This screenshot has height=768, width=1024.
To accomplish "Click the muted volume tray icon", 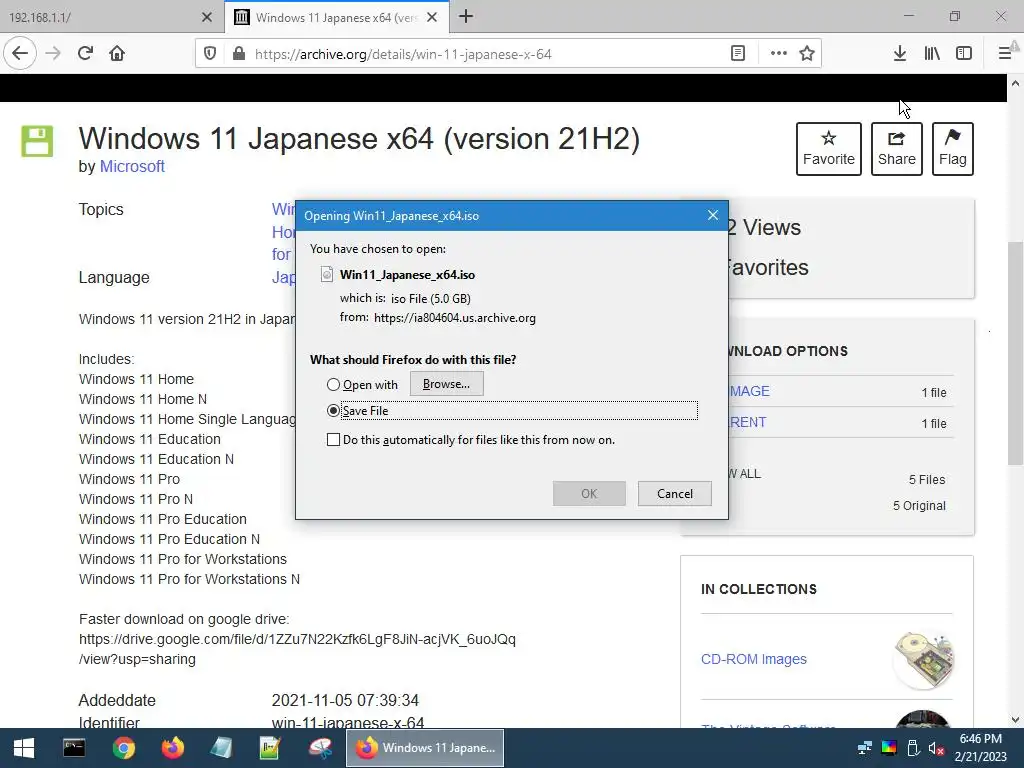I will (x=936, y=748).
